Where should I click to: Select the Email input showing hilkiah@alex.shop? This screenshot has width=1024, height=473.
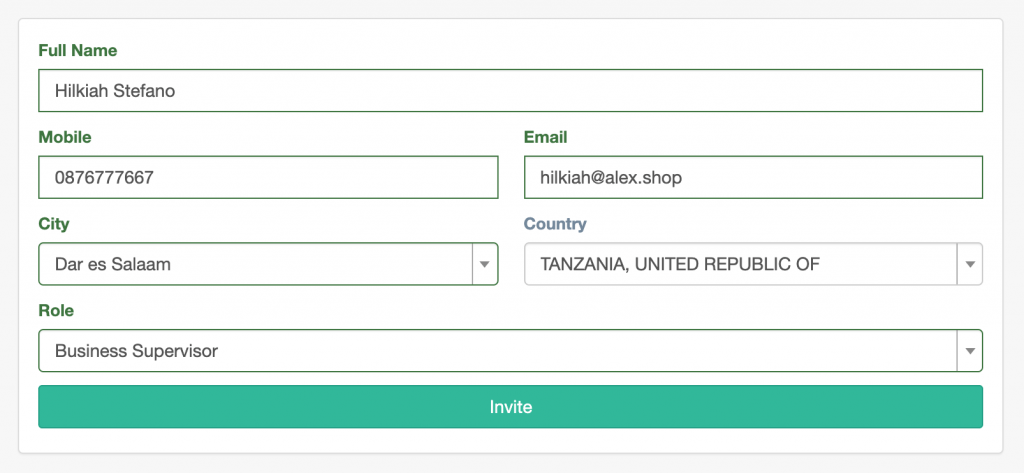754,177
